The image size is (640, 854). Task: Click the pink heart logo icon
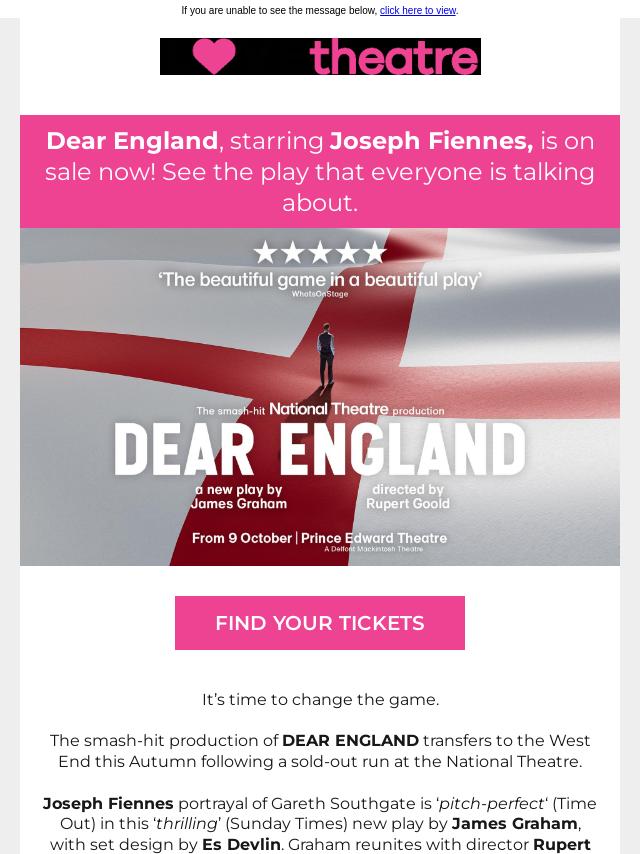214,57
